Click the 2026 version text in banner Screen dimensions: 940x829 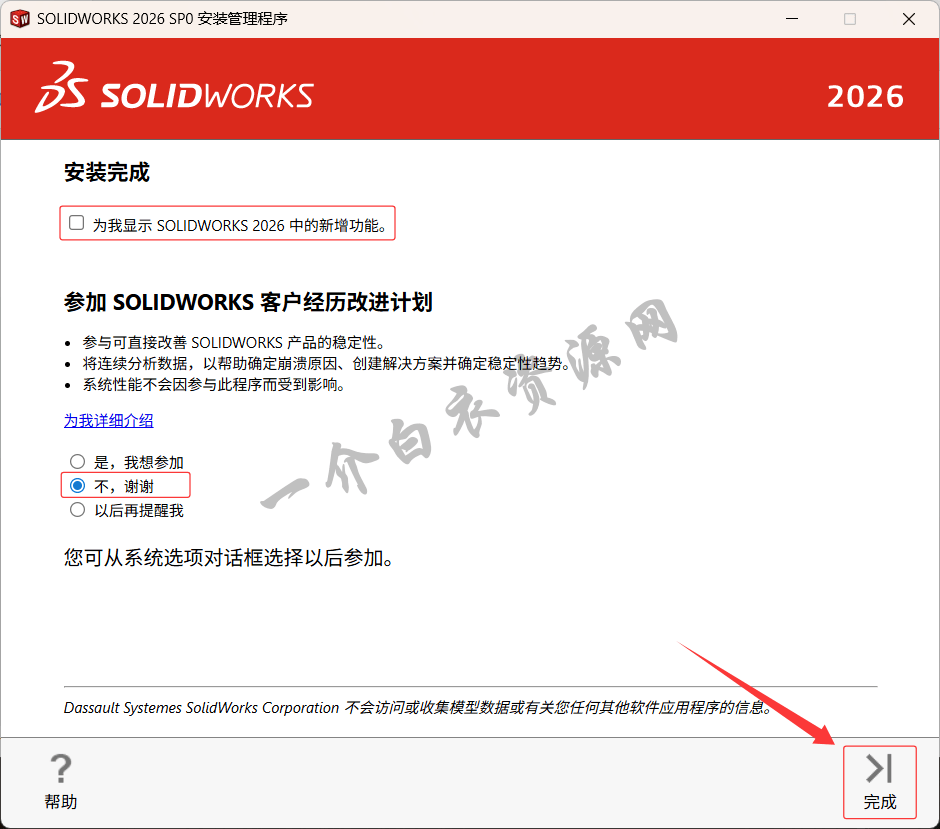(x=865, y=96)
